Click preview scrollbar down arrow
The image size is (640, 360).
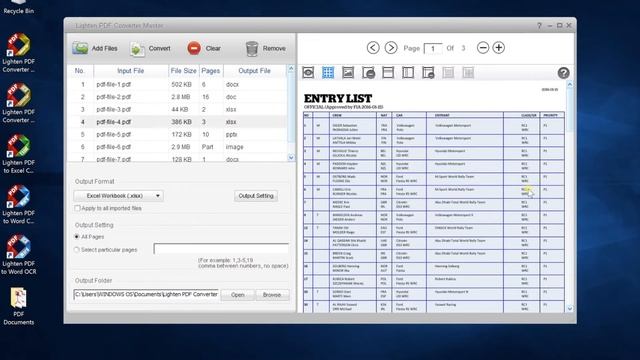point(570,309)
